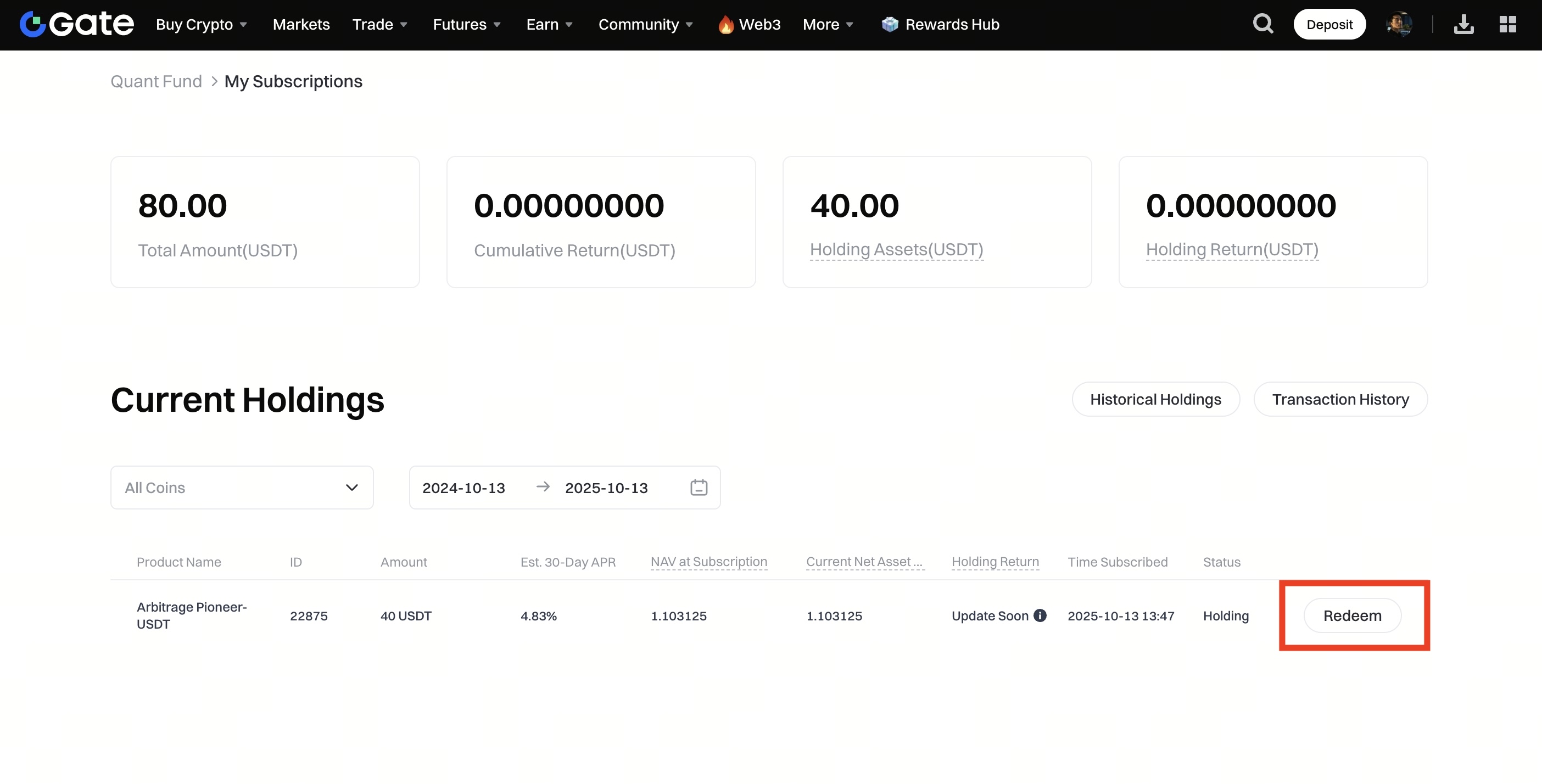Click the start date 2024-10-13 field

click(x=464, y=488)
